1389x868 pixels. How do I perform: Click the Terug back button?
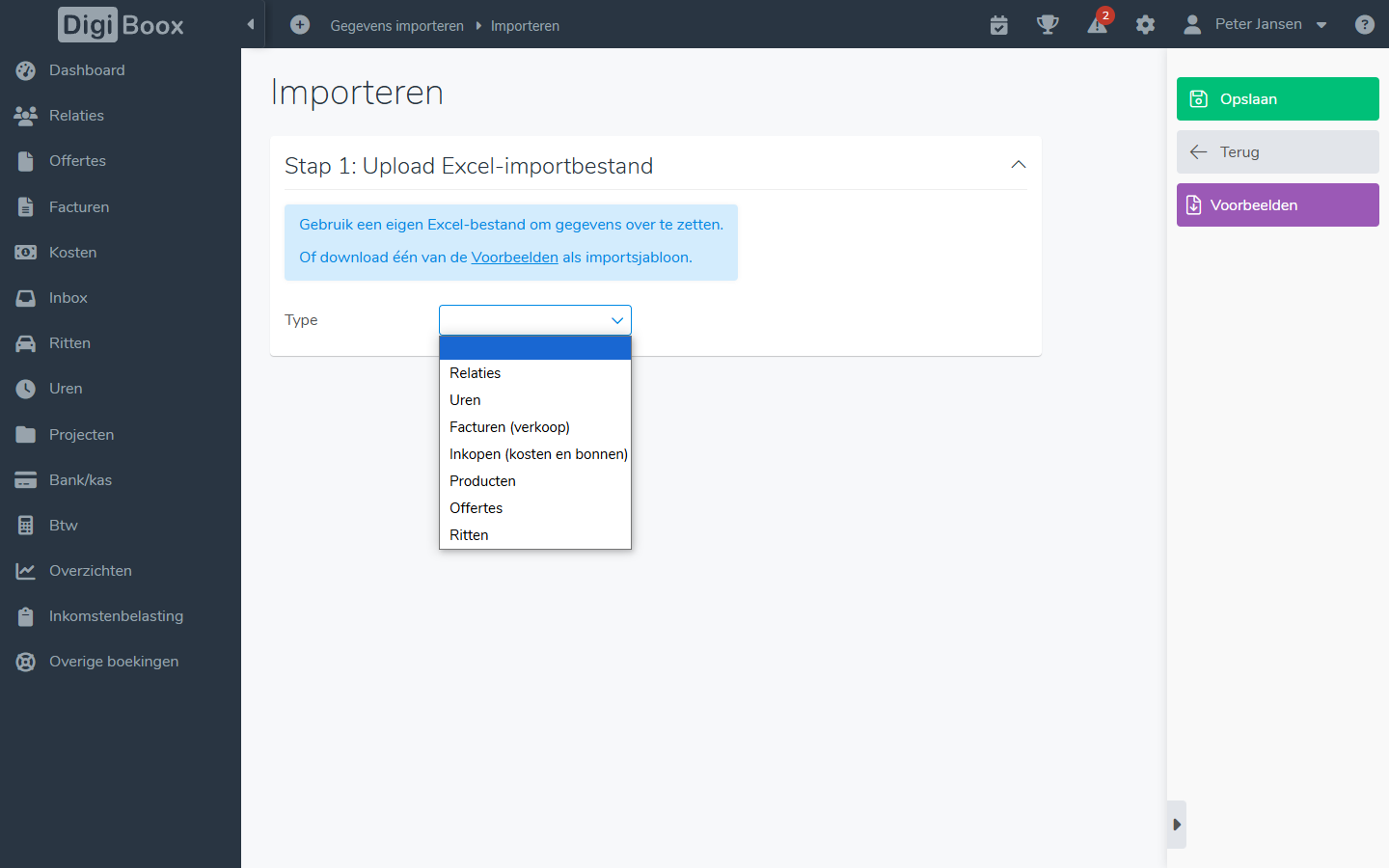click(x=1277, y=152)
